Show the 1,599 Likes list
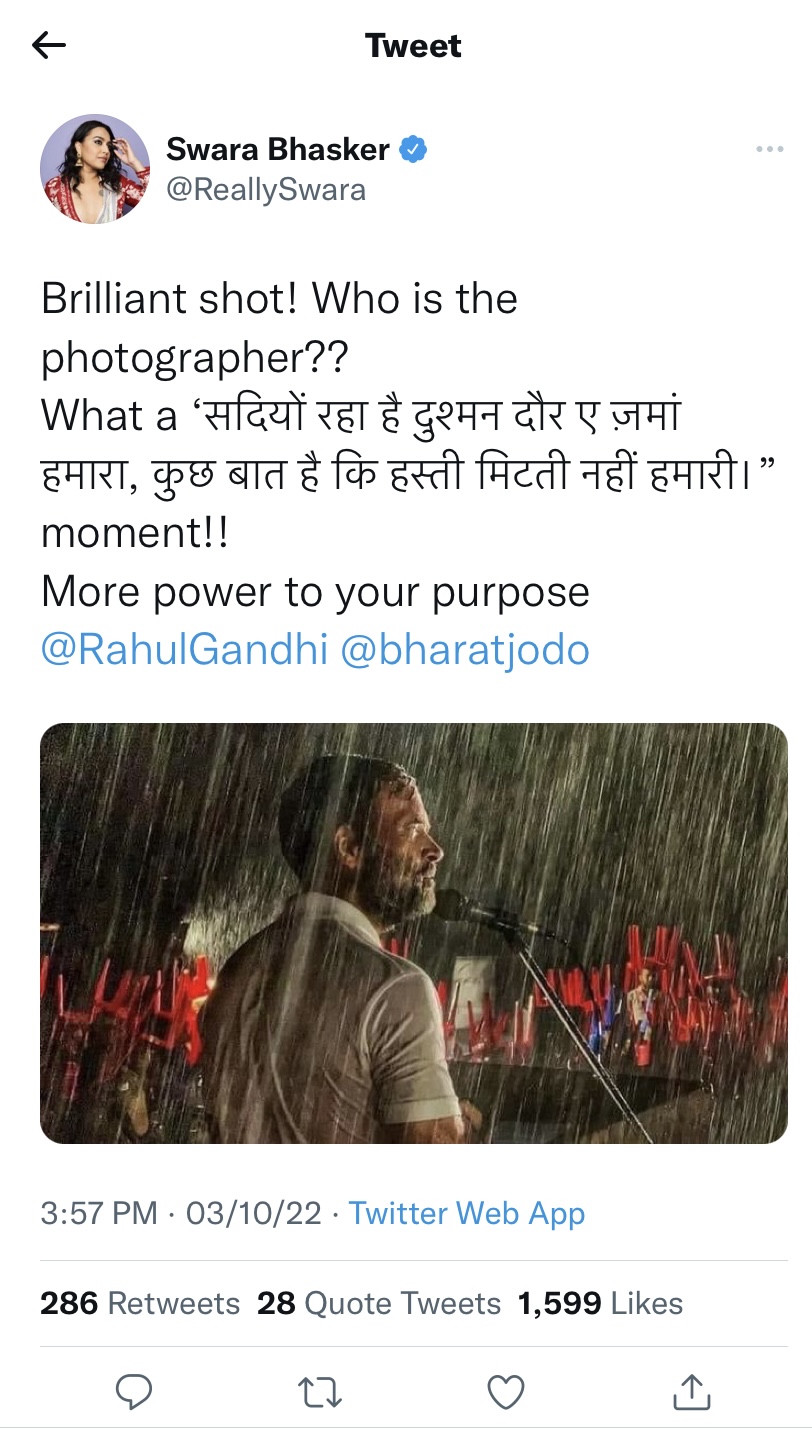The image size is (812, 1430). (600, 1303)
